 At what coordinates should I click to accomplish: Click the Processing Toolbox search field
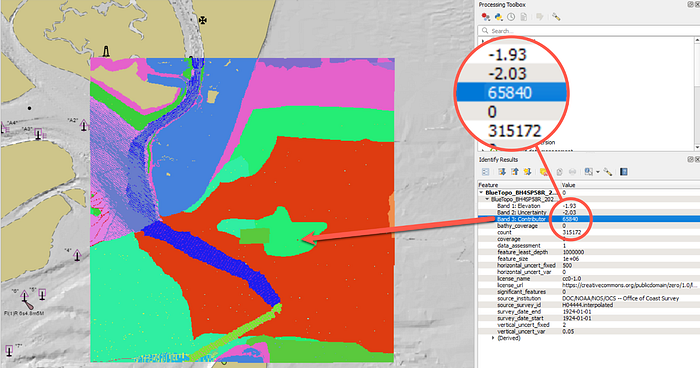pos(588,31)
